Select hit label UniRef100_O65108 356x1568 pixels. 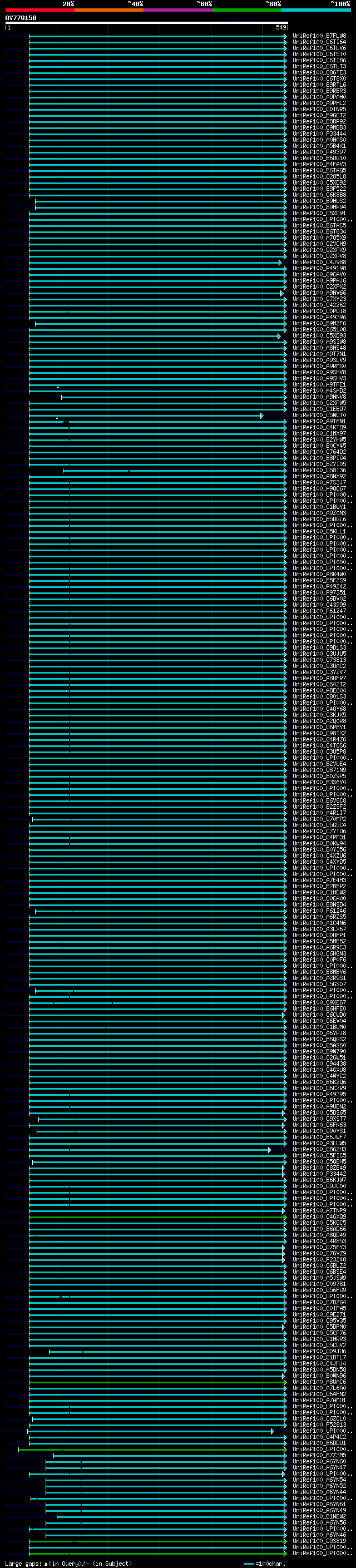pyautogui.click(x=319, y=330)
